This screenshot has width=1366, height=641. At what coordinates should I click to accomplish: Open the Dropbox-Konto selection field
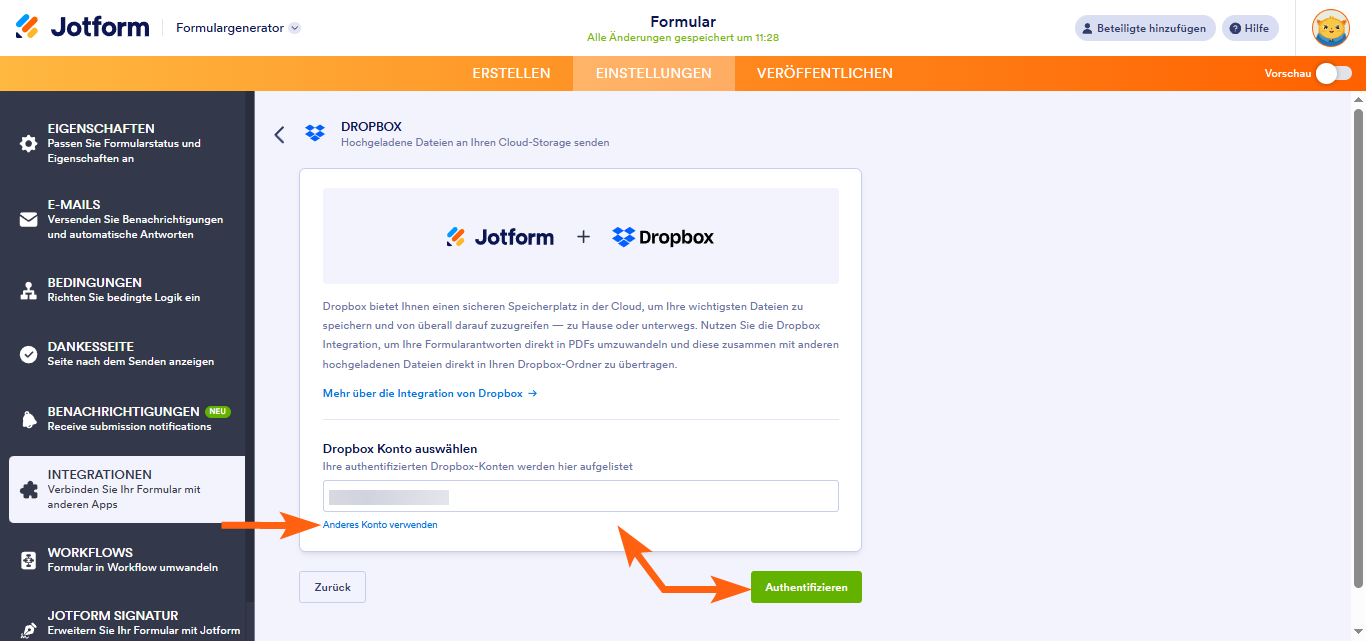tap(580, 495)
